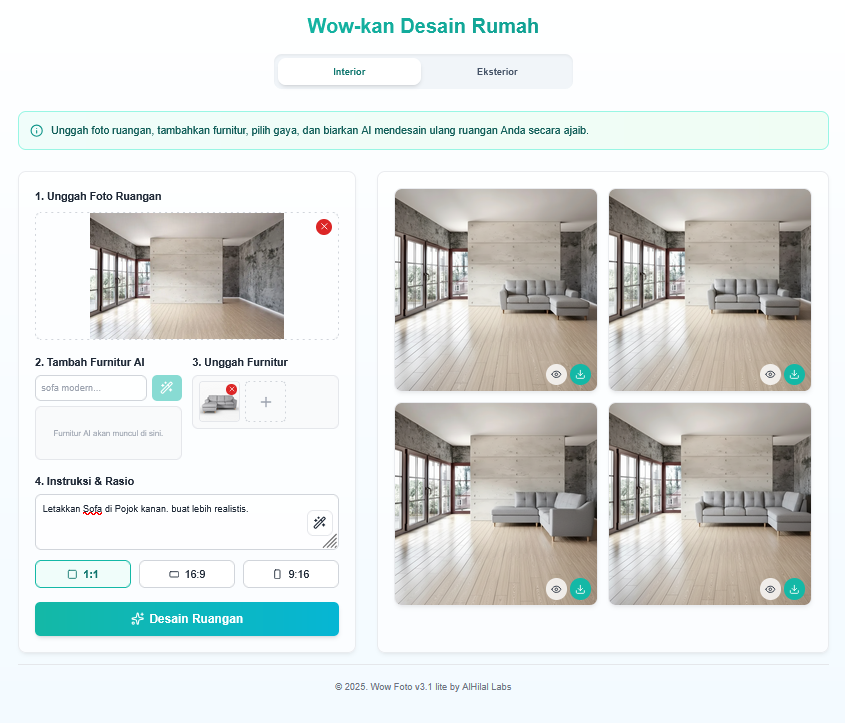Select the 1:1 aspect ratio
845x723 pixels.
[x=83, y=573]
